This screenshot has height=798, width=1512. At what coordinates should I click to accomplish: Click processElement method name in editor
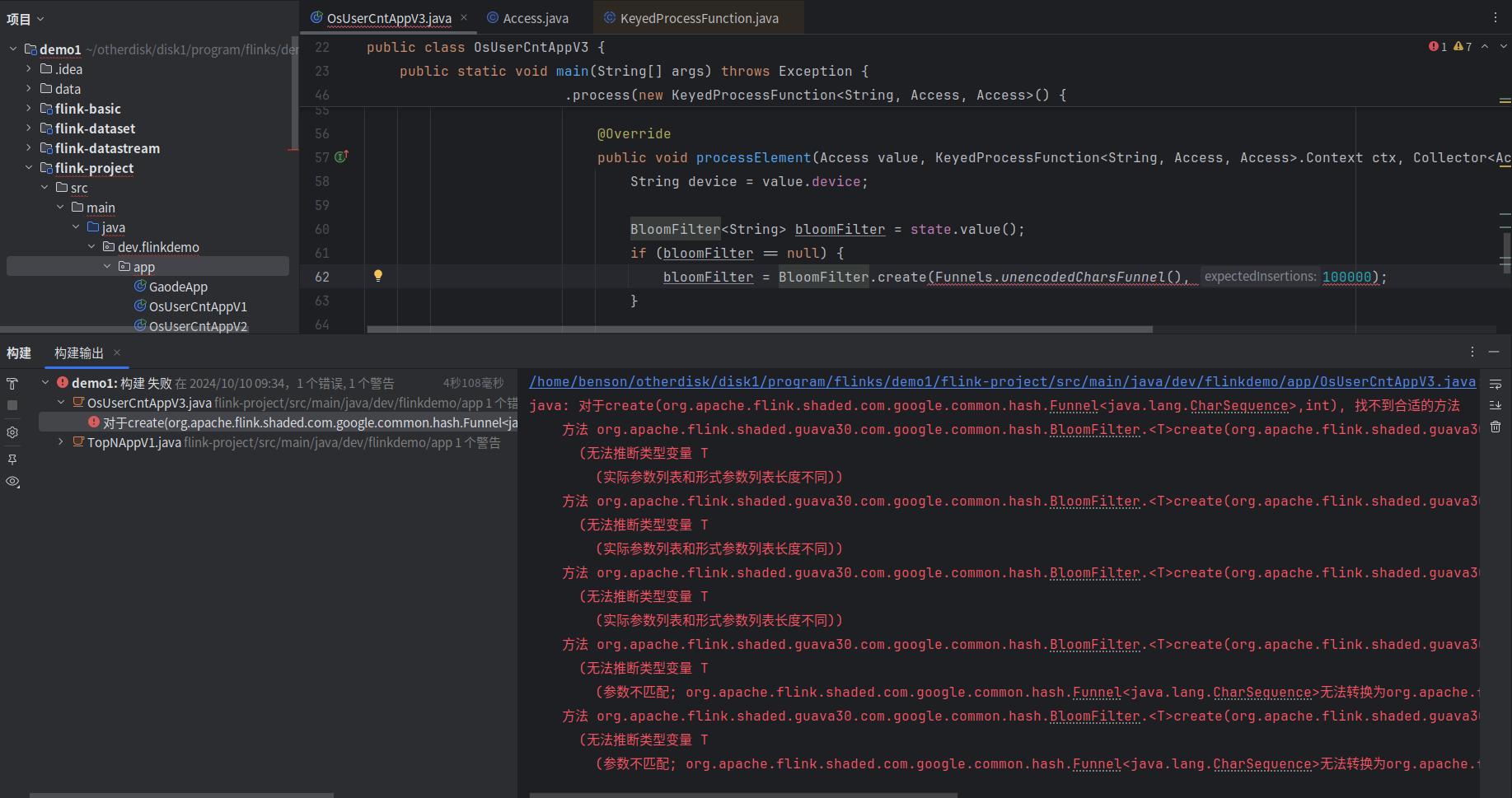pos(753,157)
